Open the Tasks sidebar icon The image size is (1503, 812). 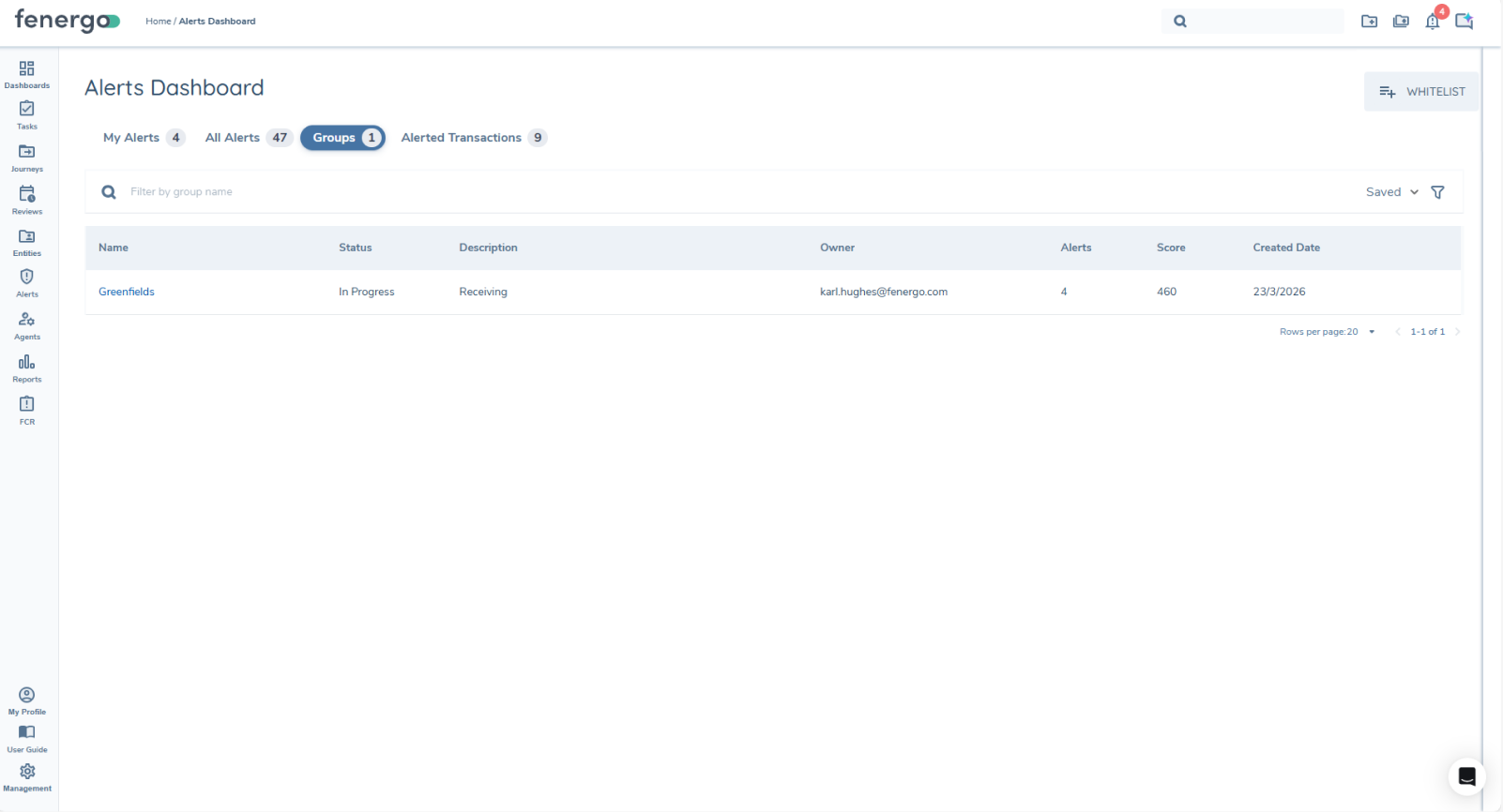coord(26,114)
